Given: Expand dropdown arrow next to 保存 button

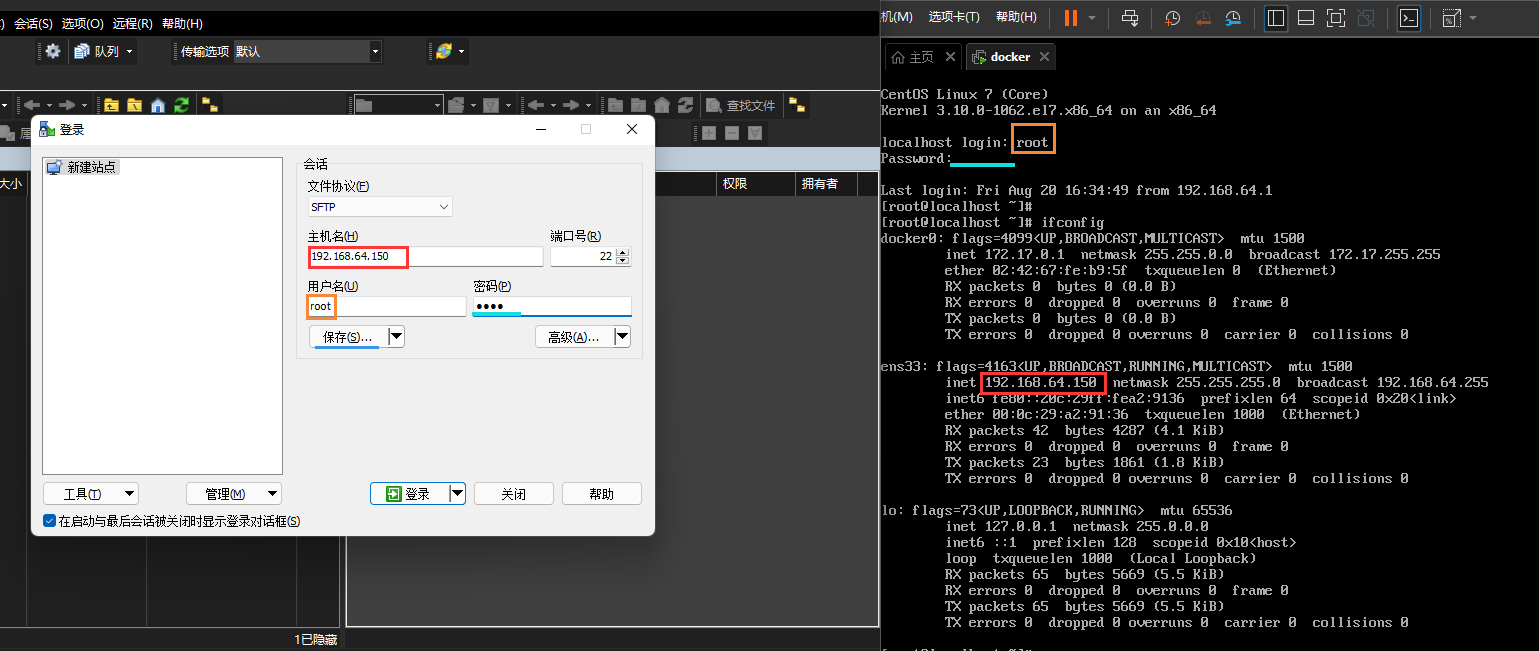Looking at the screenshot, I should point(396,337).
